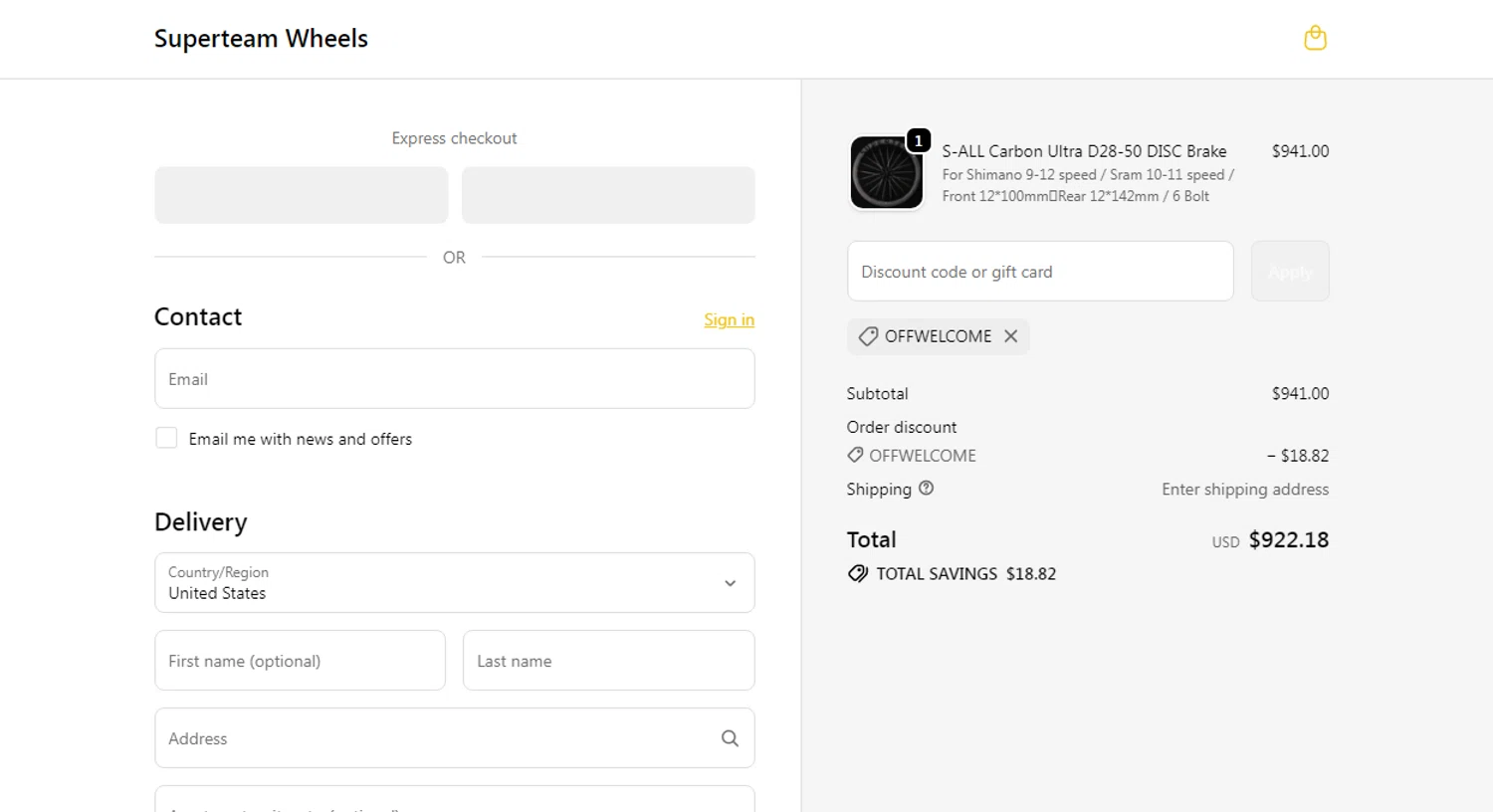Click the second express checkout button
Viewport: 1493px width, 812px height.
pos(608,195)
